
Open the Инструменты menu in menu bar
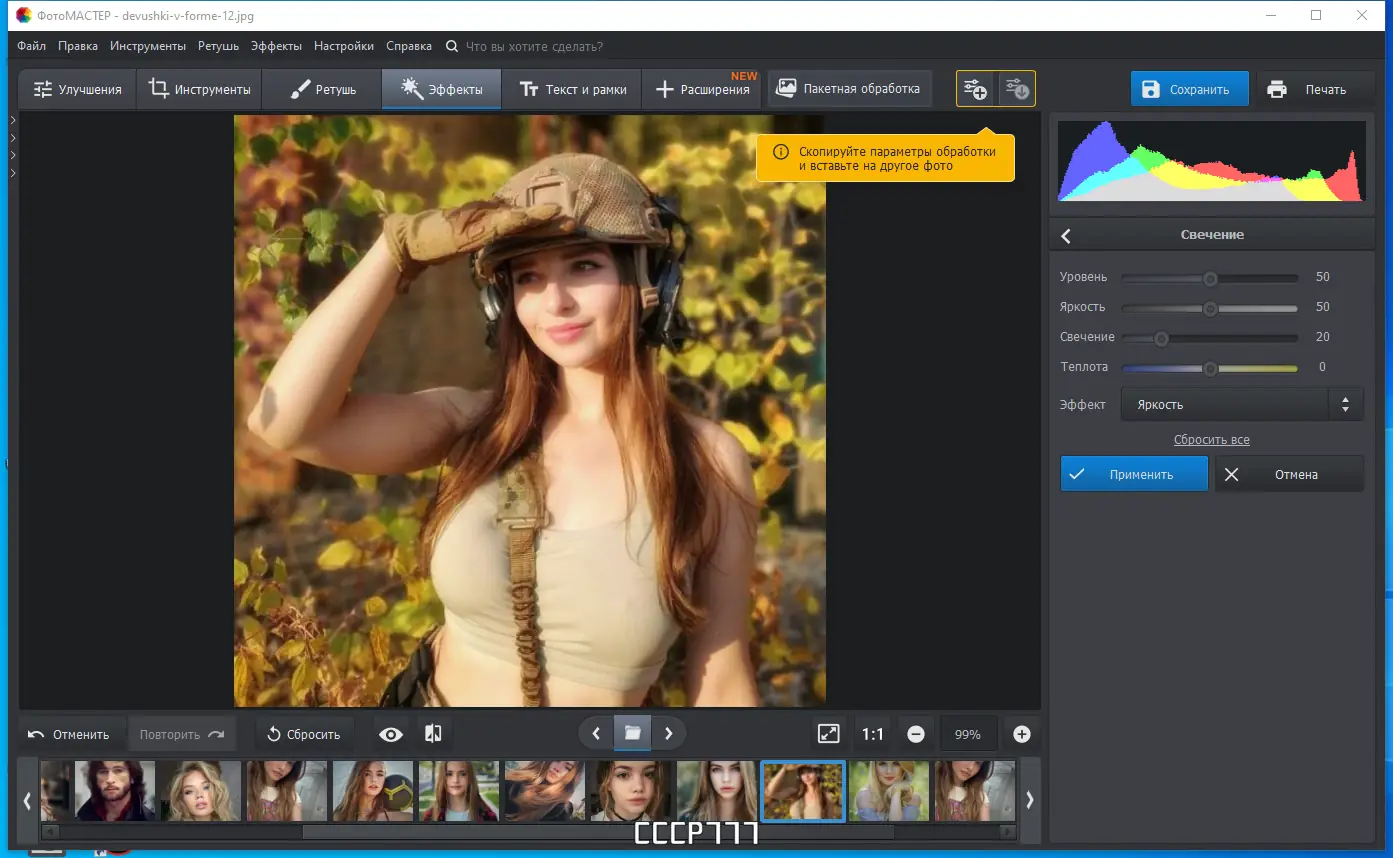click(x=148, y=46)
